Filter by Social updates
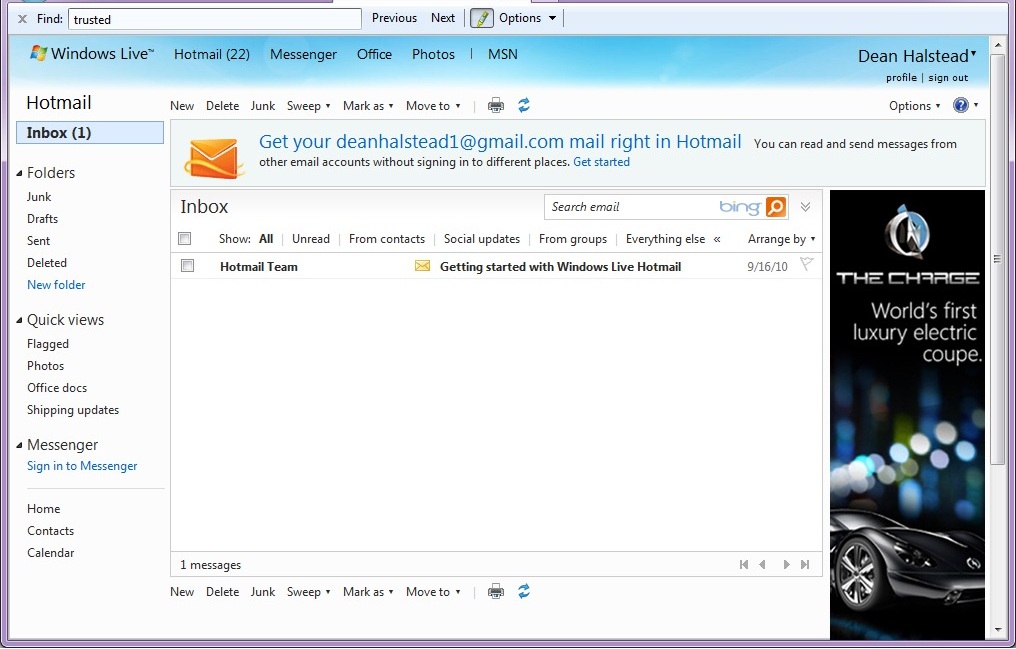1016x649 pixels. click(x=481, y=239)
